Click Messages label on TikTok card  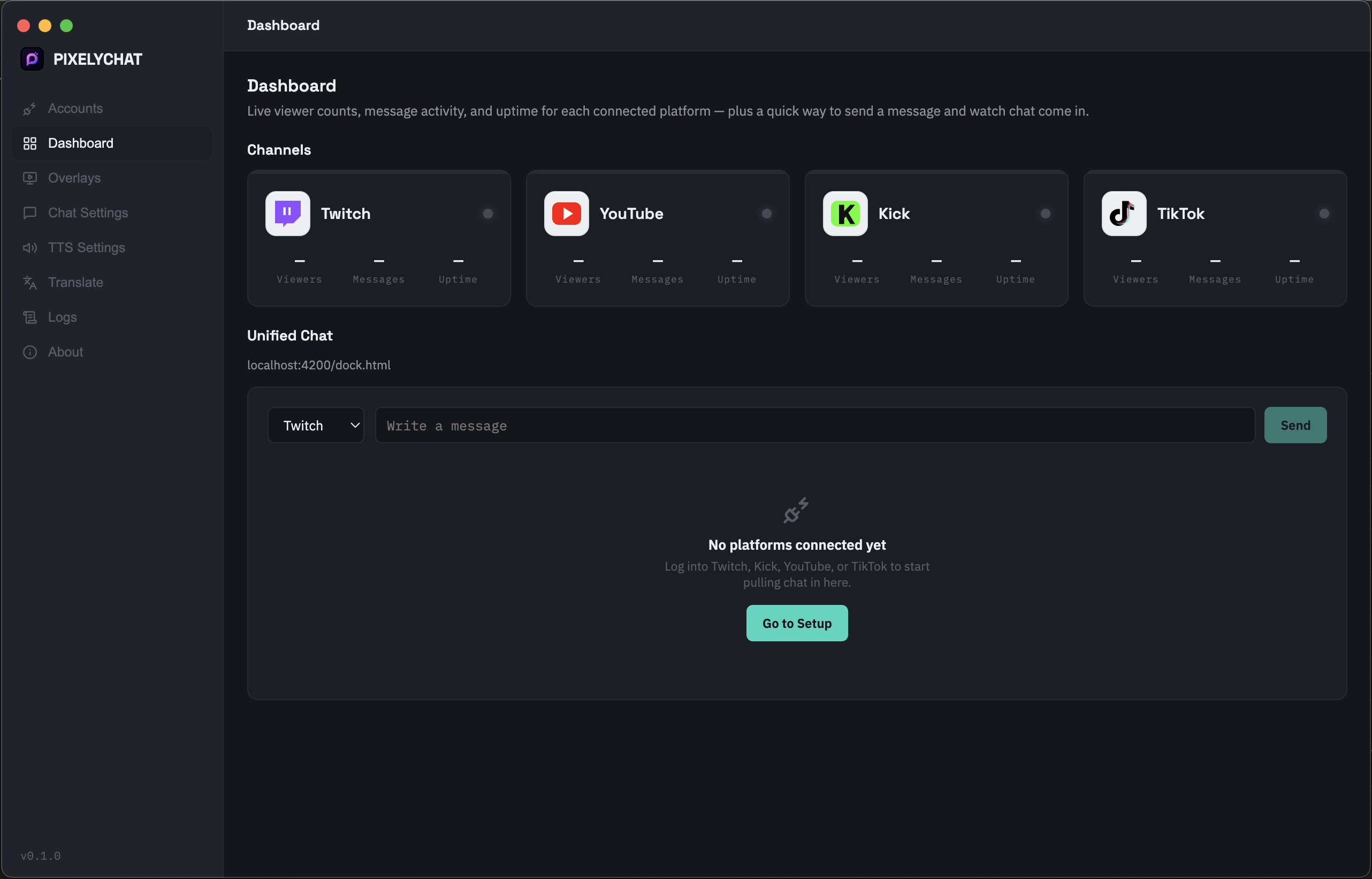point(1215,279)
